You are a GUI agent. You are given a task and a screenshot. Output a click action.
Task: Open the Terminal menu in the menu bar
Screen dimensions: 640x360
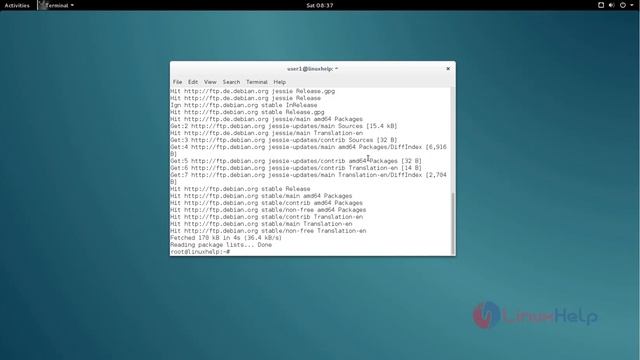pyautogui.click(x=257, y=82)
